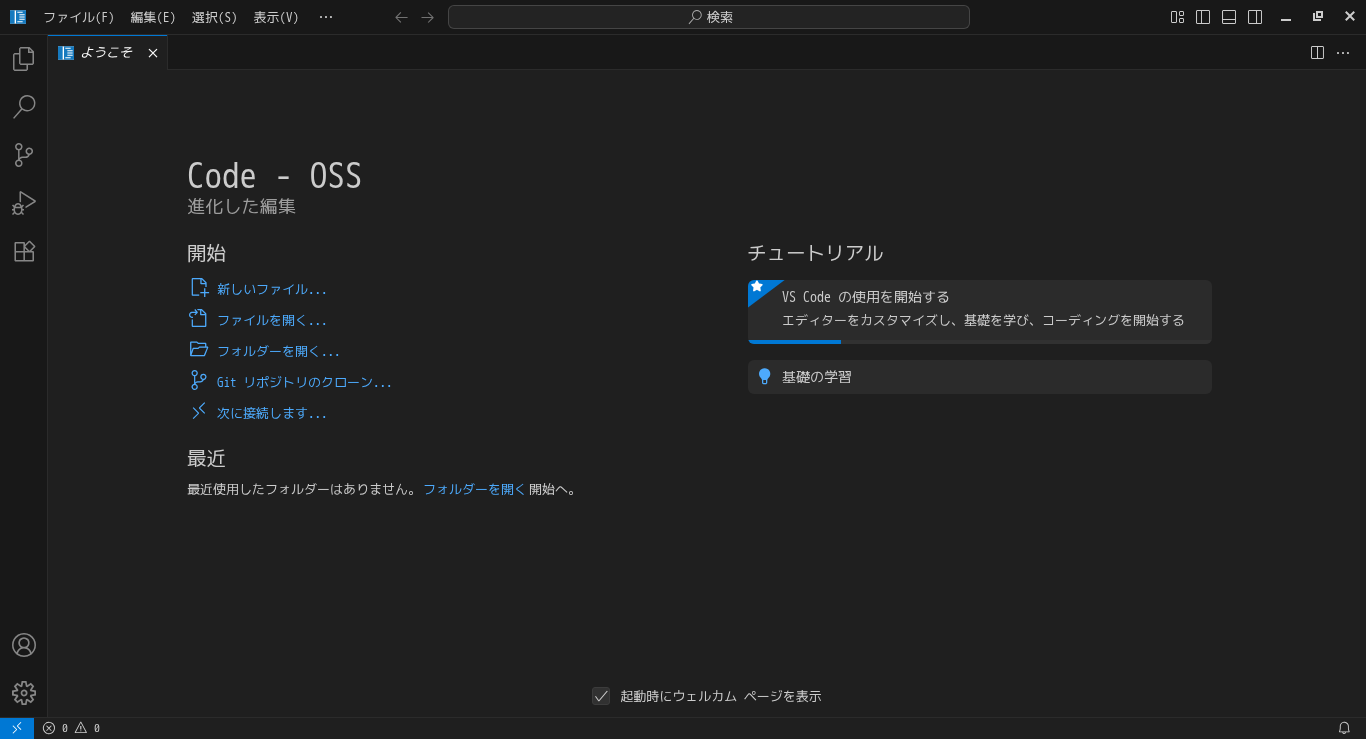The image size is (1366, 739).
Task: Uncheck 起動時にウェルカム ページを表示 checkbox
Action: click(601, 696)
